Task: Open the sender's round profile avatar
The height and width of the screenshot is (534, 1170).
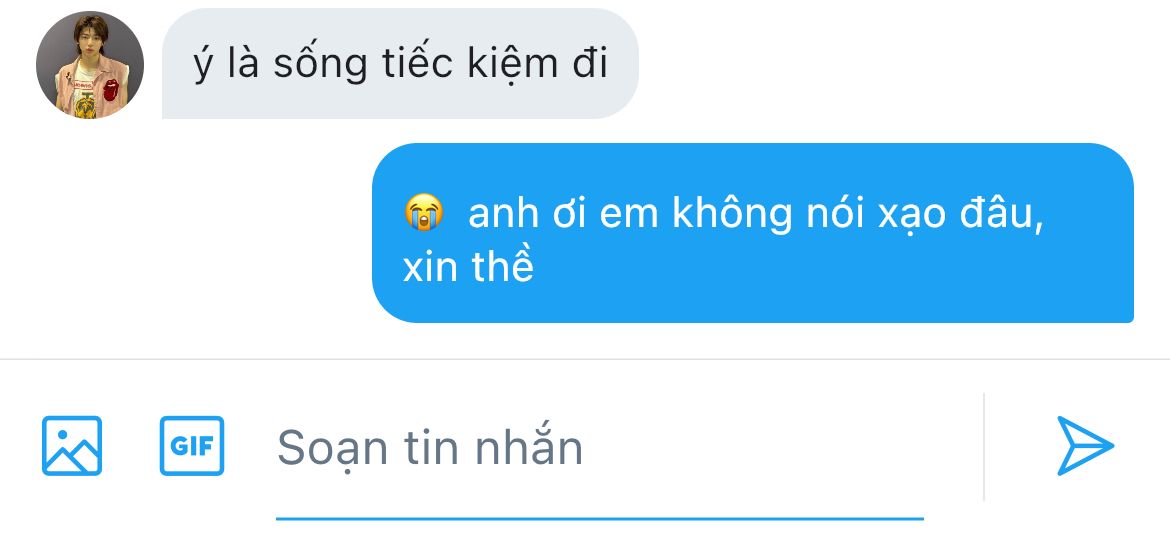Action: (90, 65)
